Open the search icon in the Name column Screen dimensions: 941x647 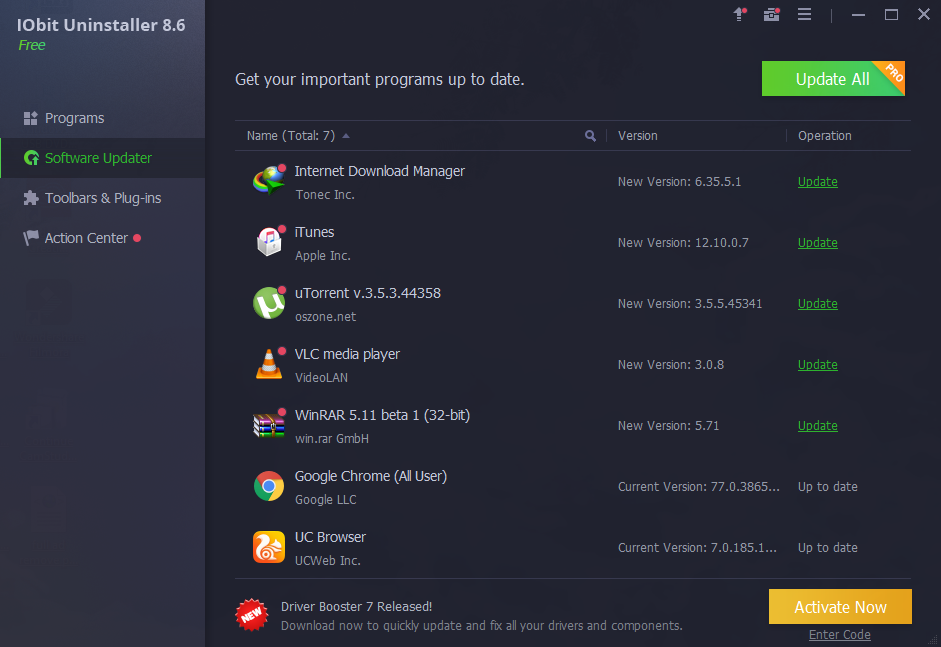click(x=590, y=135)
